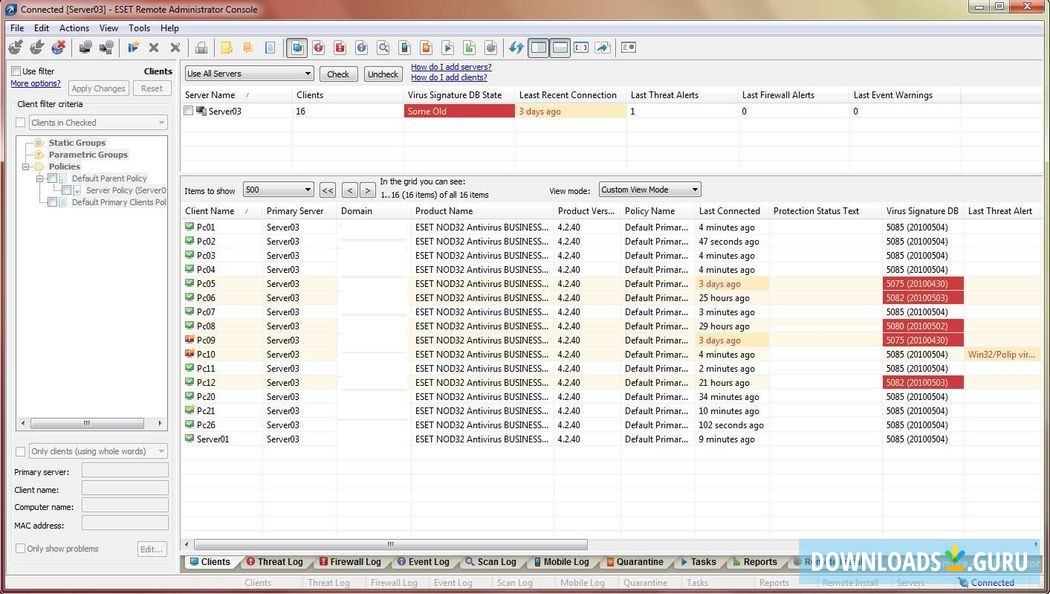Click inside the Client name input field
The height and width of the screenshot is (594, 1050).
click(x=124, y=489)
